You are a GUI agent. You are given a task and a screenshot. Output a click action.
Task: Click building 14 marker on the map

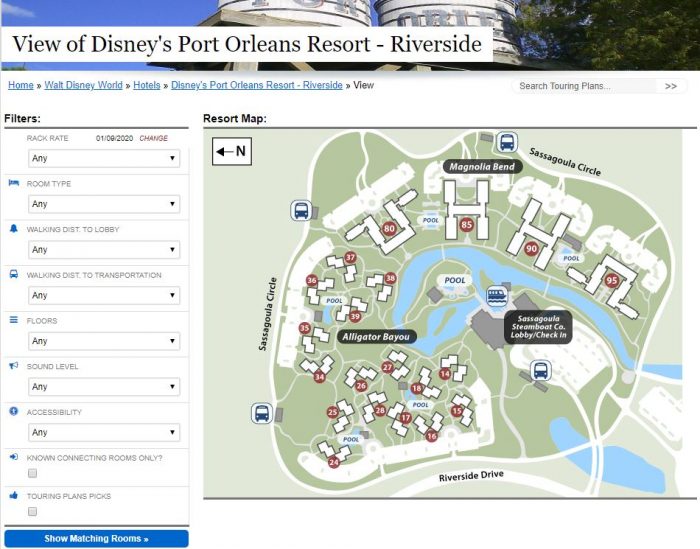coord(445,374)
